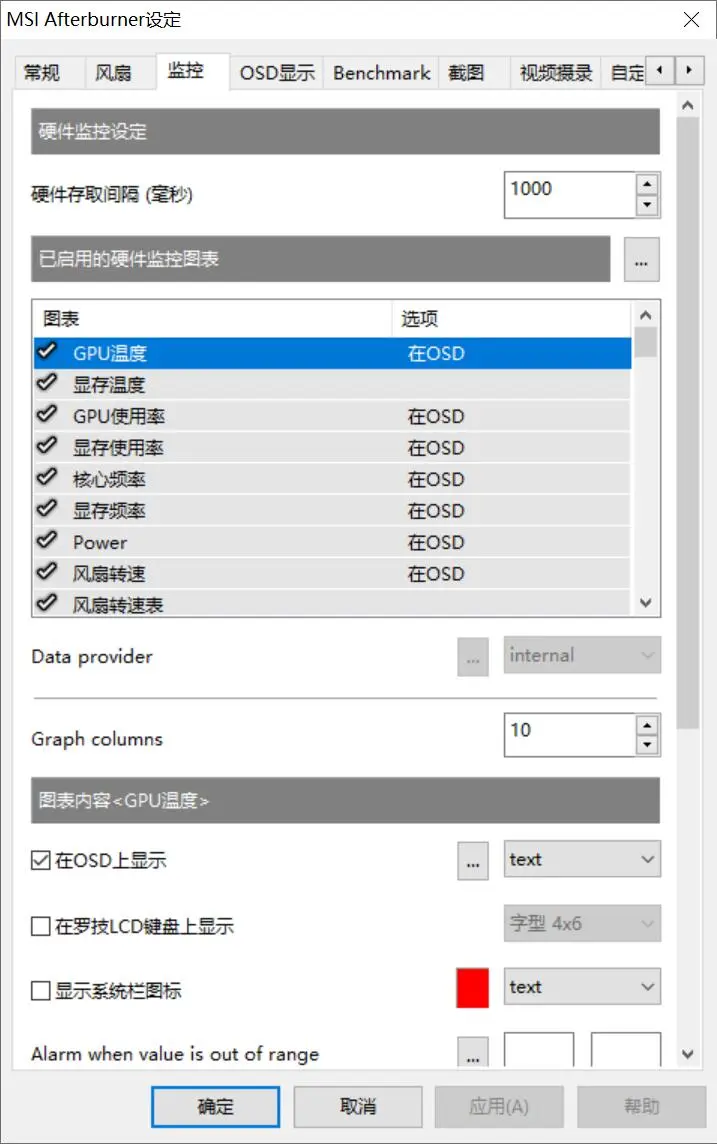The width and height of the screenshot is (717, 1144).
Task: Close the MSI Afterburner settings window
Action: (691, 19)
